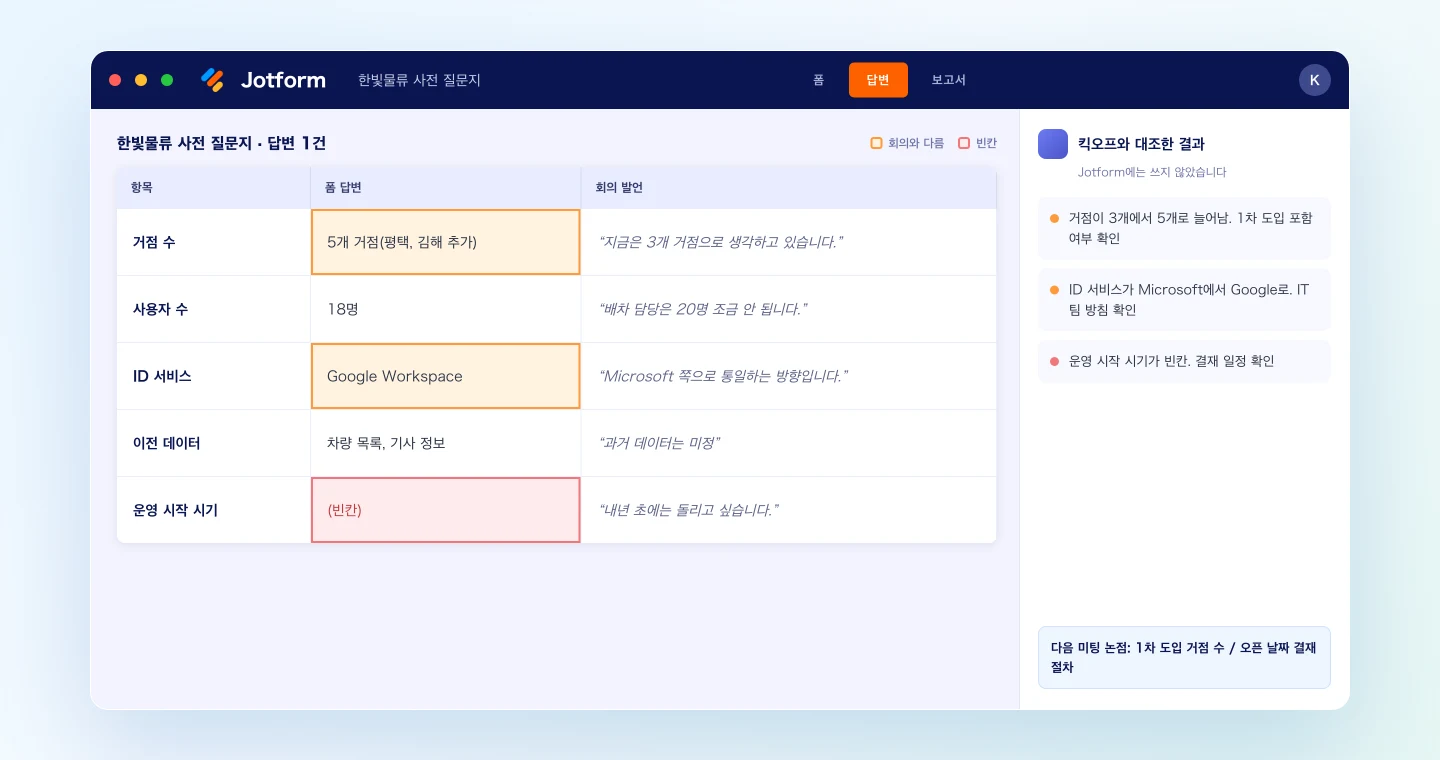
Task: Open the finding about ID 서비스 Microsoft에서 Google로
Action: click(1184, 300)
